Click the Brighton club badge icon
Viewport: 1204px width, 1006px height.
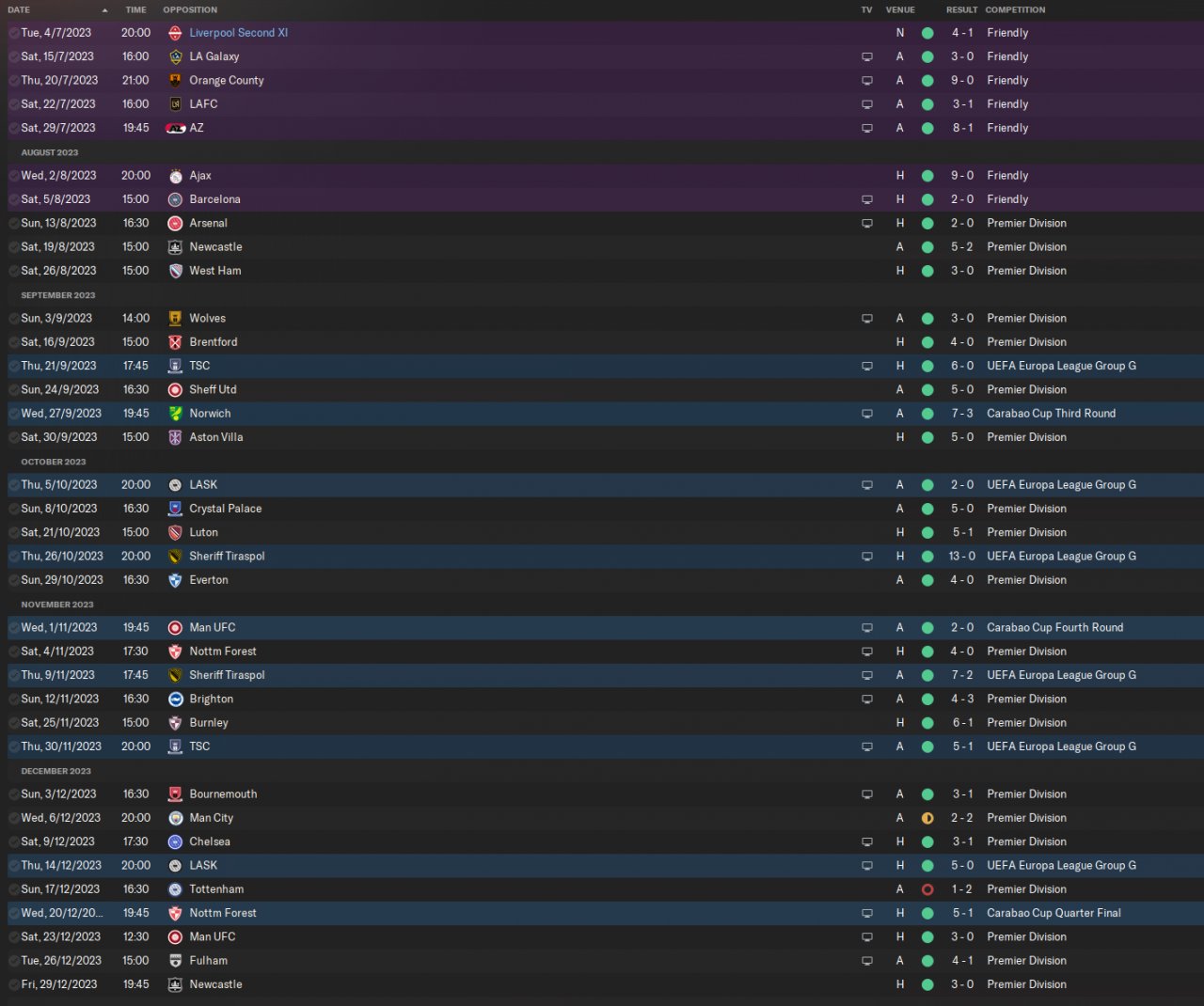coord(175,699)
